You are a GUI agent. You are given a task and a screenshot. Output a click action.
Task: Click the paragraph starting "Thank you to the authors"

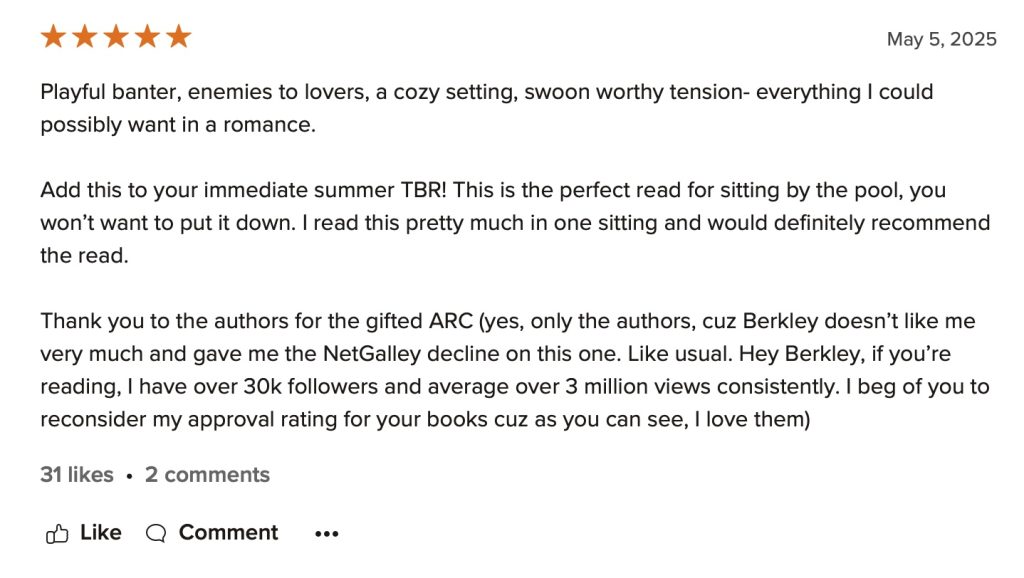coord(510,370)
